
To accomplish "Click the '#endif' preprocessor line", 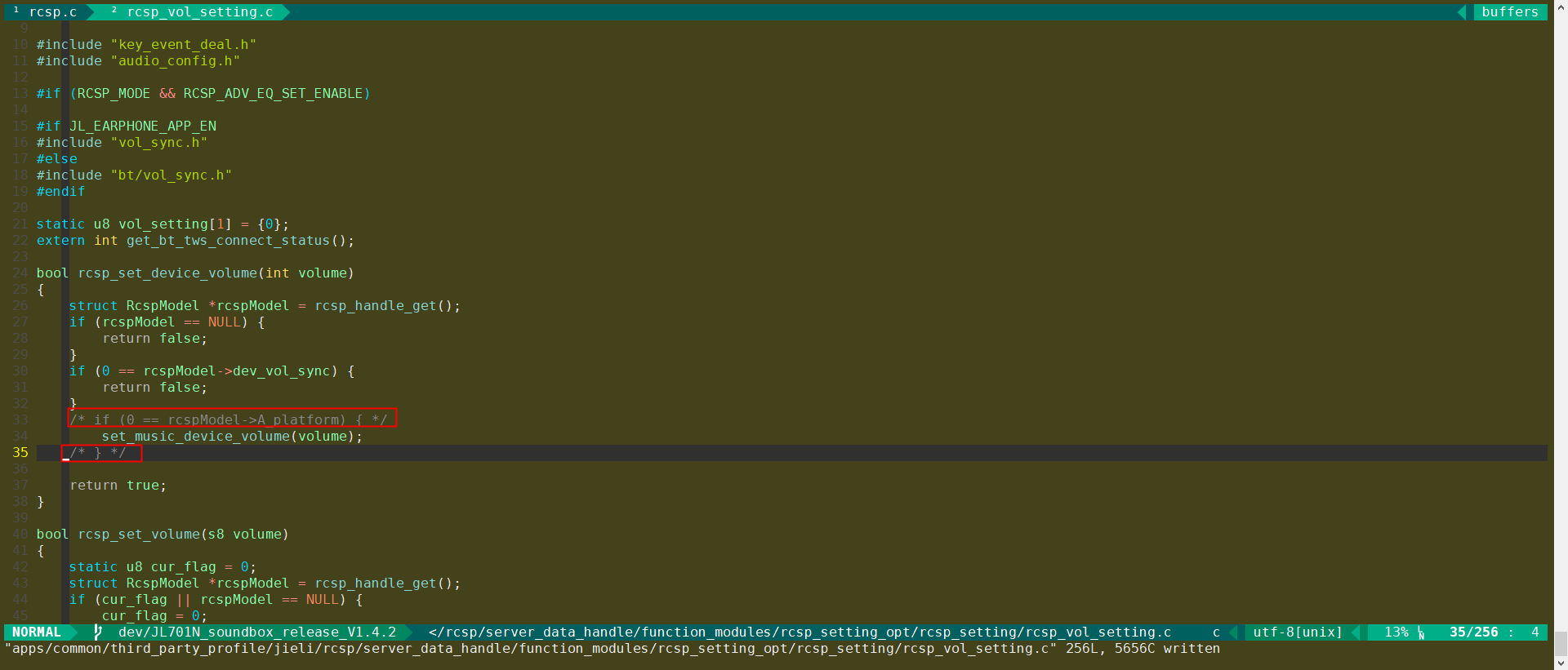I will pyautogui.click(x=60, y=192).
